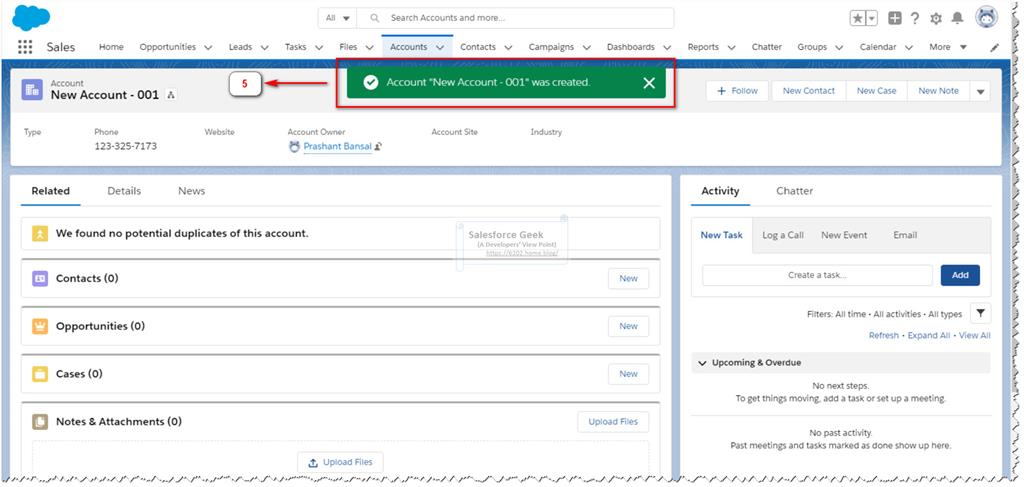Open the Help question mark icon
Screen dimensions: 1024x487
click(x=915, y=18)
